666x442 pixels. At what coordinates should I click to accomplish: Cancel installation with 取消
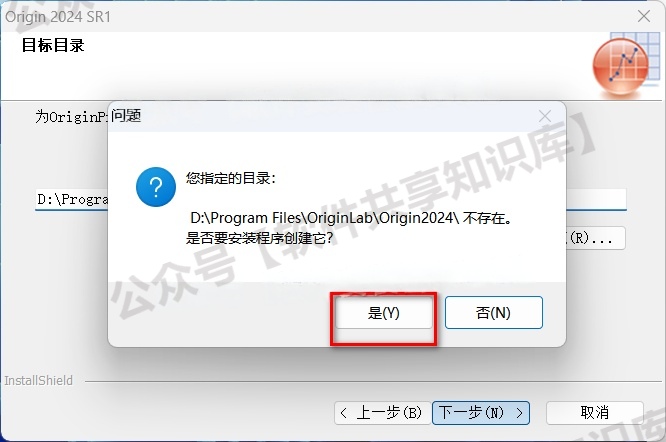(x=595, y=413)
